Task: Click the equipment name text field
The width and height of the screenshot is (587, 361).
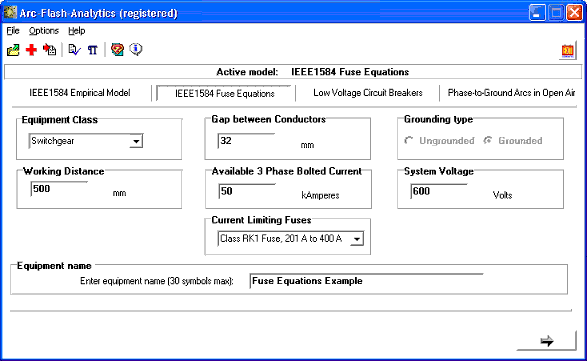Action: (x=367, y=281)
